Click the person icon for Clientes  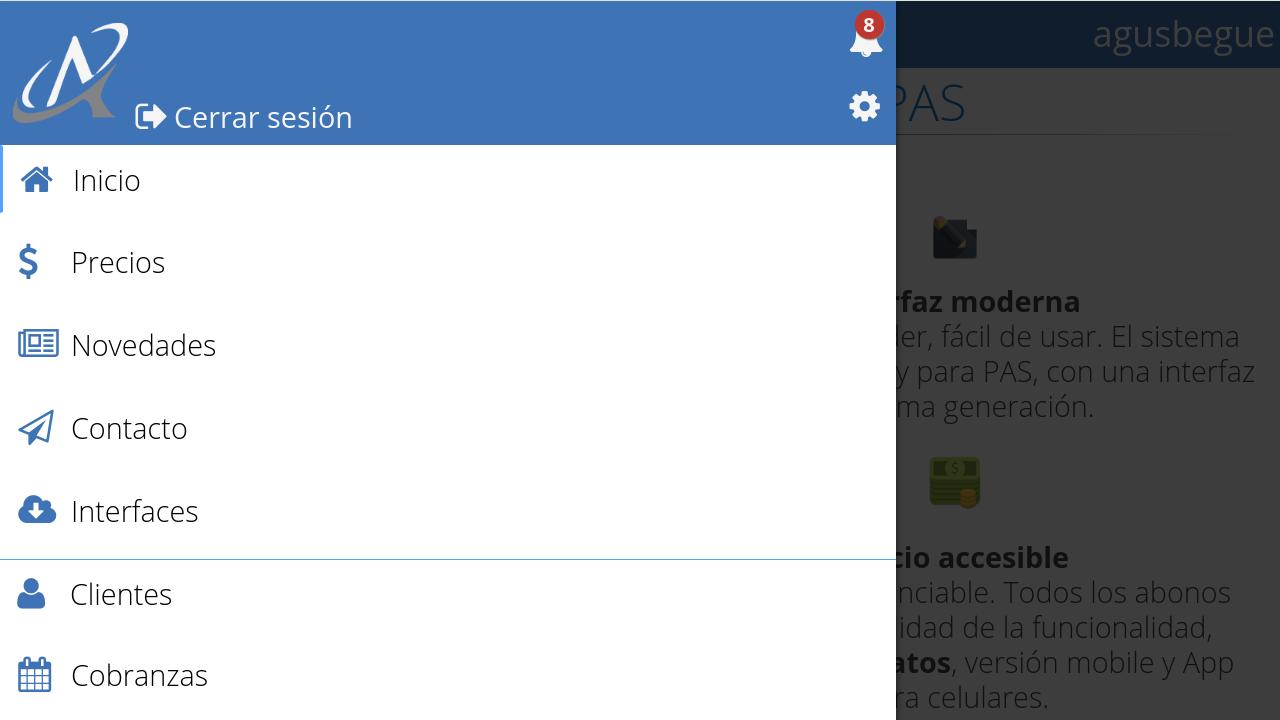tap(31, 593)
